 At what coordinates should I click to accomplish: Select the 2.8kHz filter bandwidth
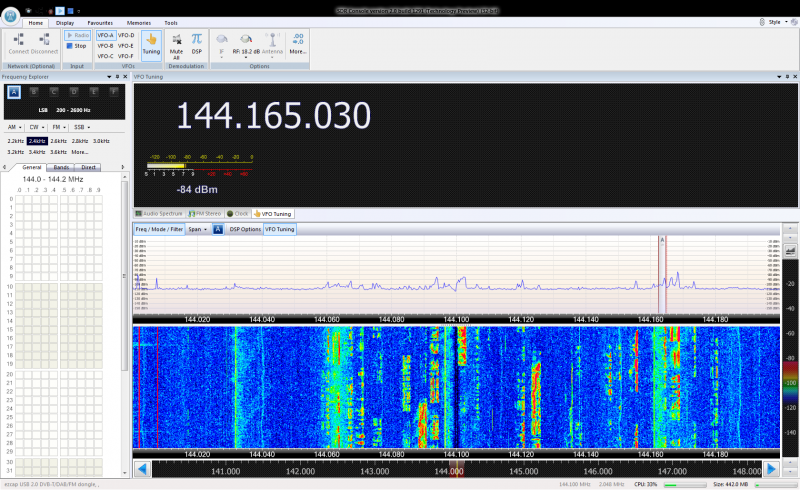click(x=80, y=141)
